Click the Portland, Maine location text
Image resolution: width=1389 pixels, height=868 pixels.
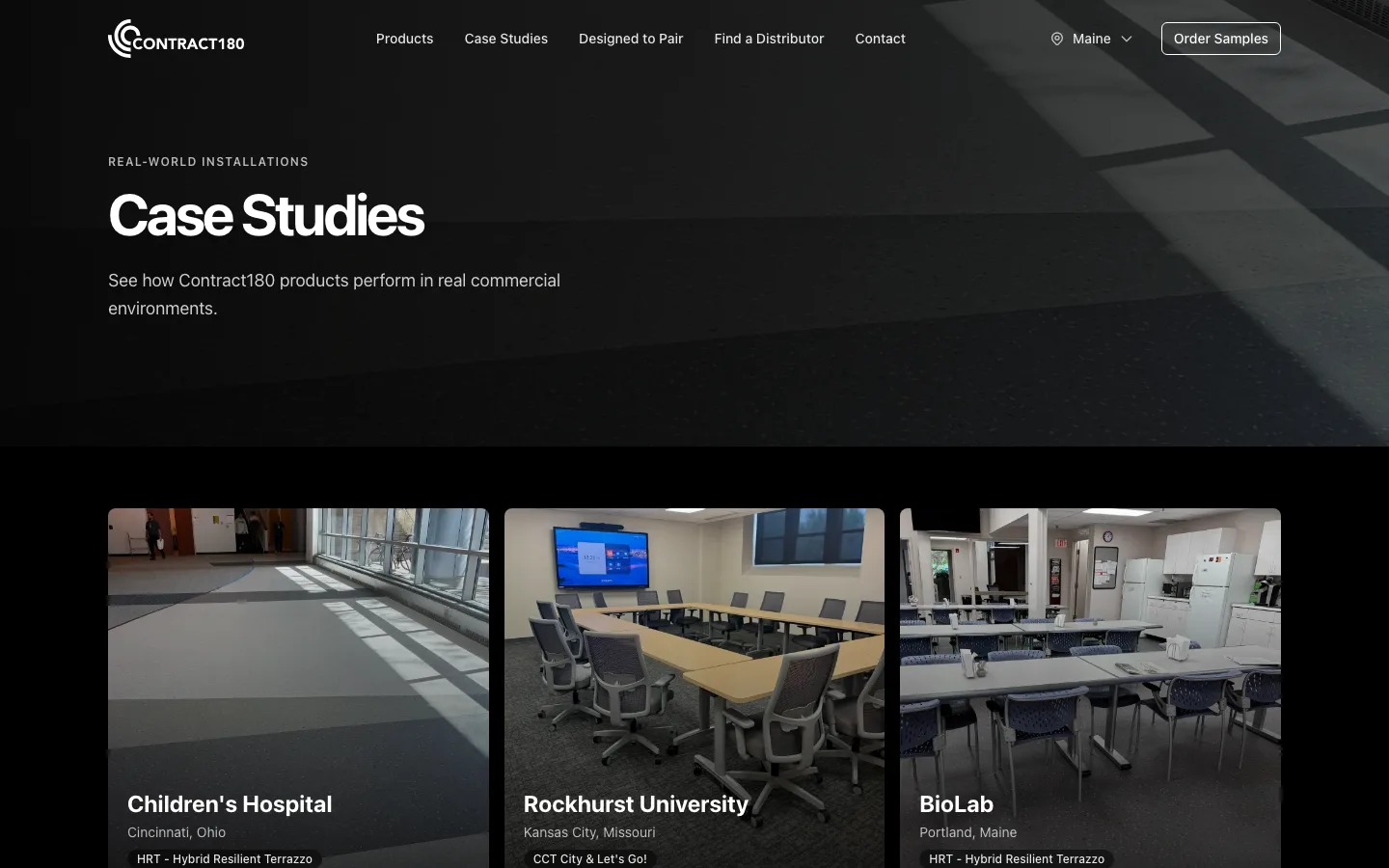(967, 832)
